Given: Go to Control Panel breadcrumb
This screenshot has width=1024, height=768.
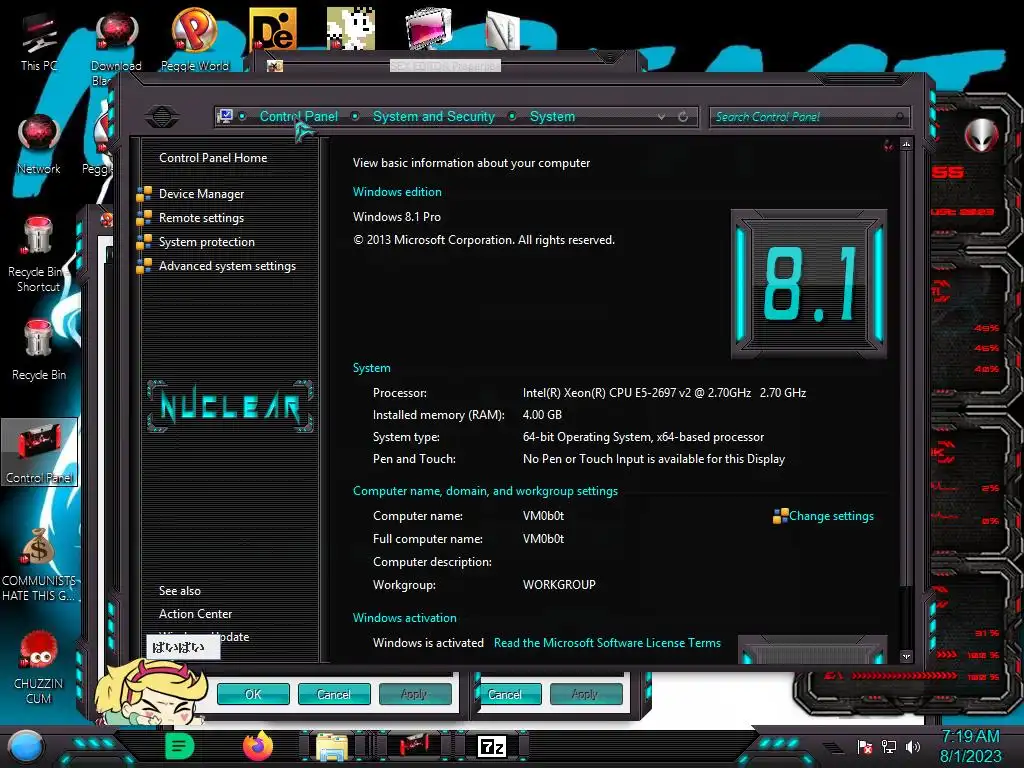Looking at the screenshot, I should pyautogui.click(x=298, y=116).
